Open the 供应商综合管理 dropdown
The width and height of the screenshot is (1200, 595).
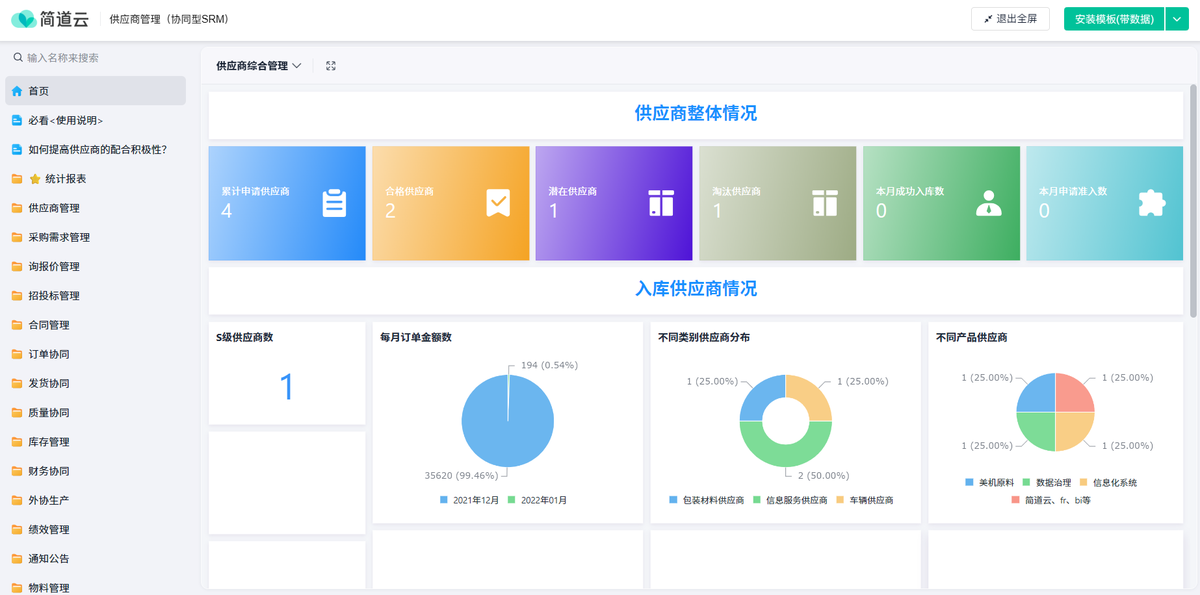pyautogui.click(x=259, y=66)
